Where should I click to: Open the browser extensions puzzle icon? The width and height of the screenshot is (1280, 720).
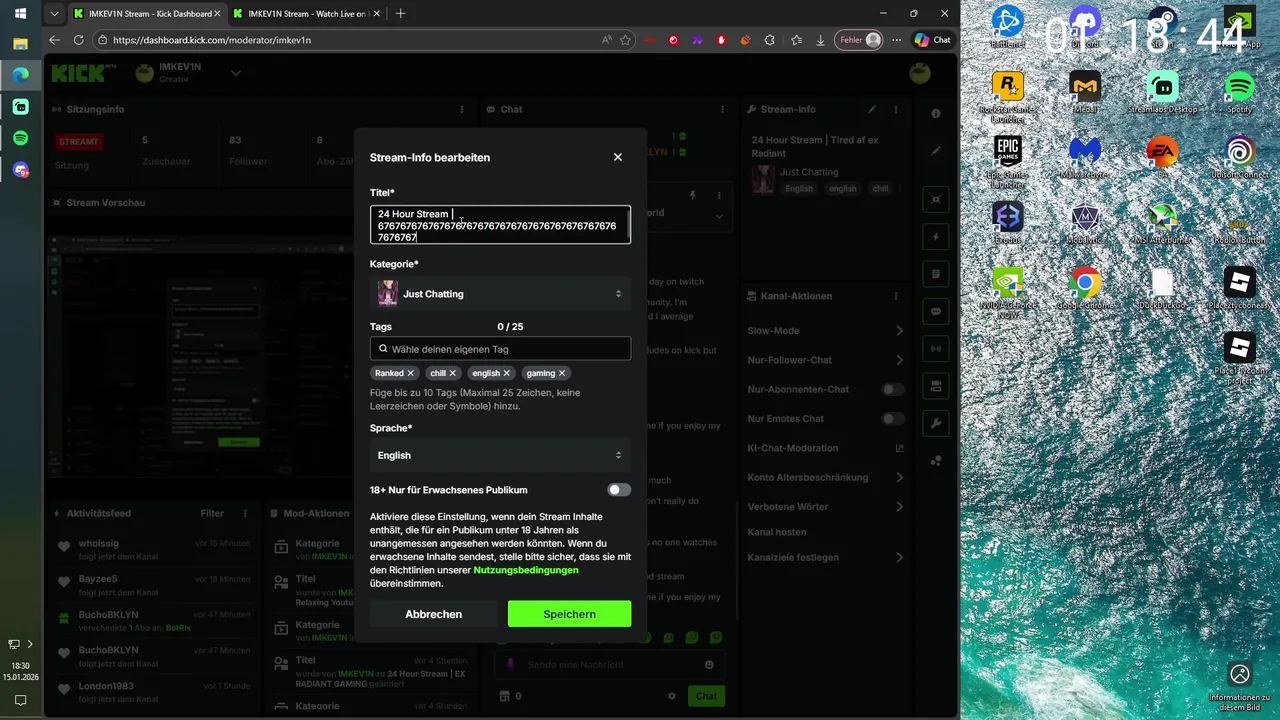pos(769,40)
